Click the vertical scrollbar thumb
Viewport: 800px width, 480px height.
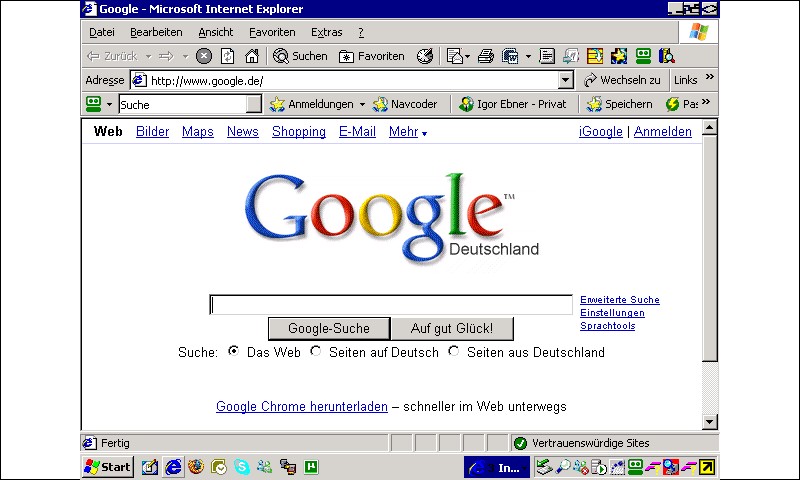pos(710,248)
